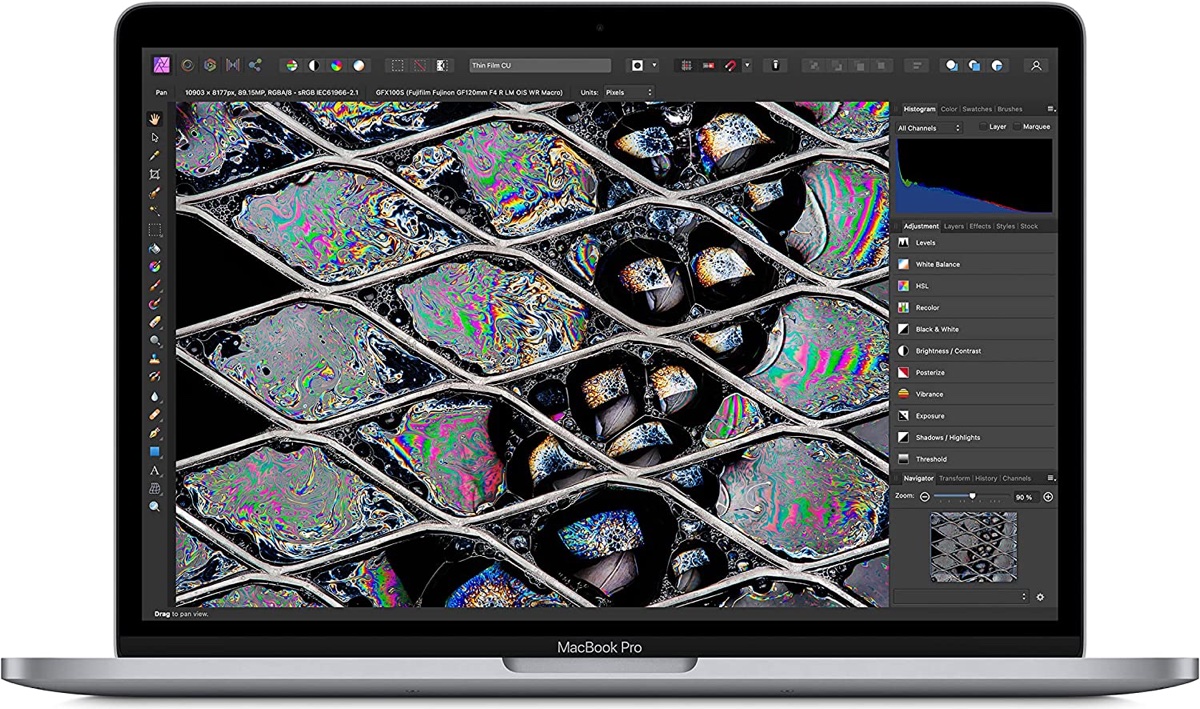
Task: Click the snapping magnet icon
Action: (731, 65)
